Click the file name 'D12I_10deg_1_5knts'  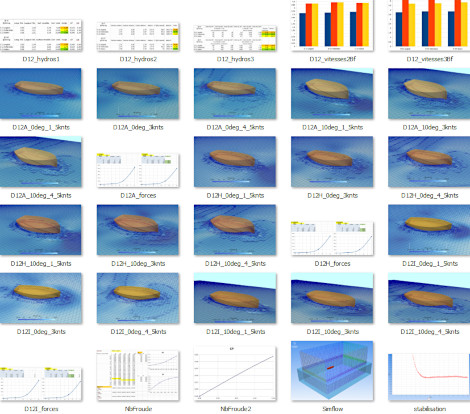[x=235, y=332]
